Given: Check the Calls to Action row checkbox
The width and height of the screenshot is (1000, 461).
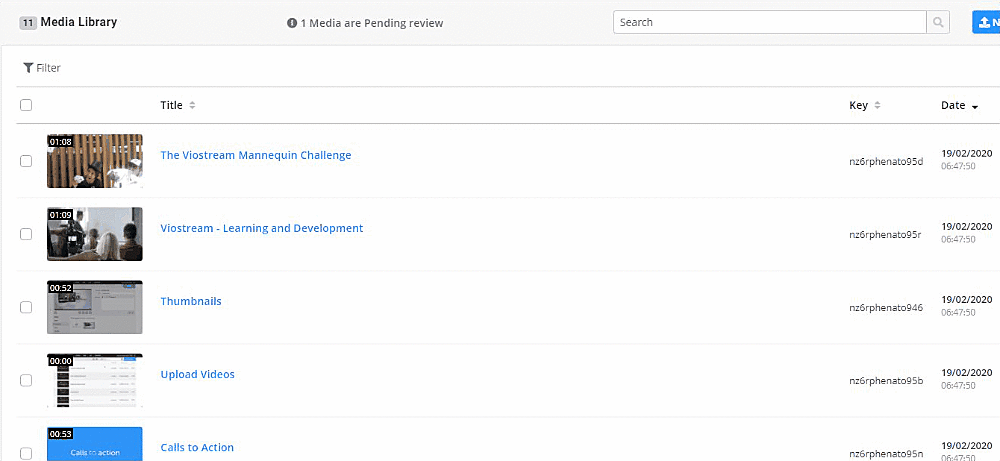Looking at the screenshot, I should pos(26,453).
